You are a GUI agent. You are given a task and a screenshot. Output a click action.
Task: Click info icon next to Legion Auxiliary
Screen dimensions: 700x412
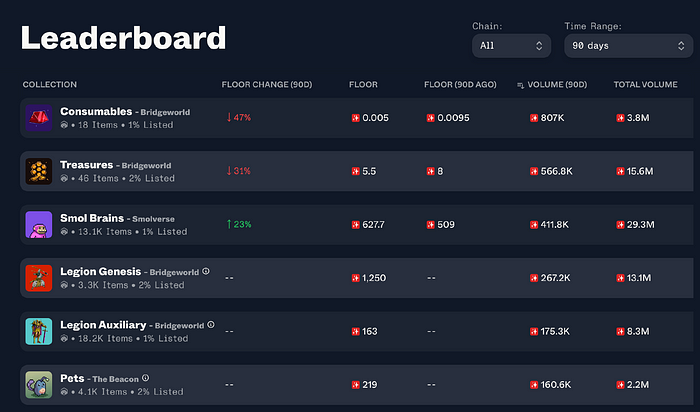pos(210,325)
